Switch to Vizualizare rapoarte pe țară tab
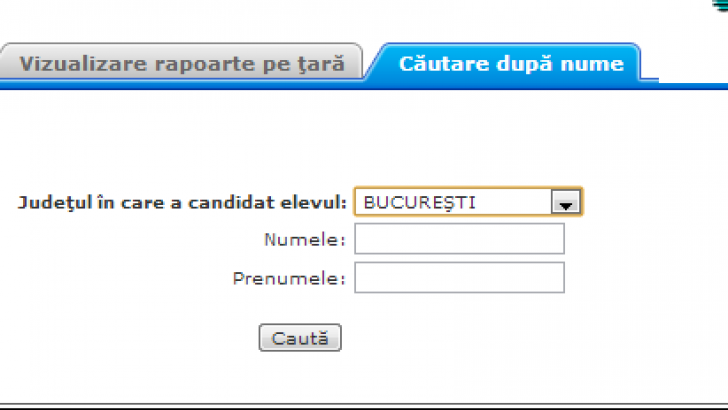This screenshot has height=410, width=728. click(182, 65)
